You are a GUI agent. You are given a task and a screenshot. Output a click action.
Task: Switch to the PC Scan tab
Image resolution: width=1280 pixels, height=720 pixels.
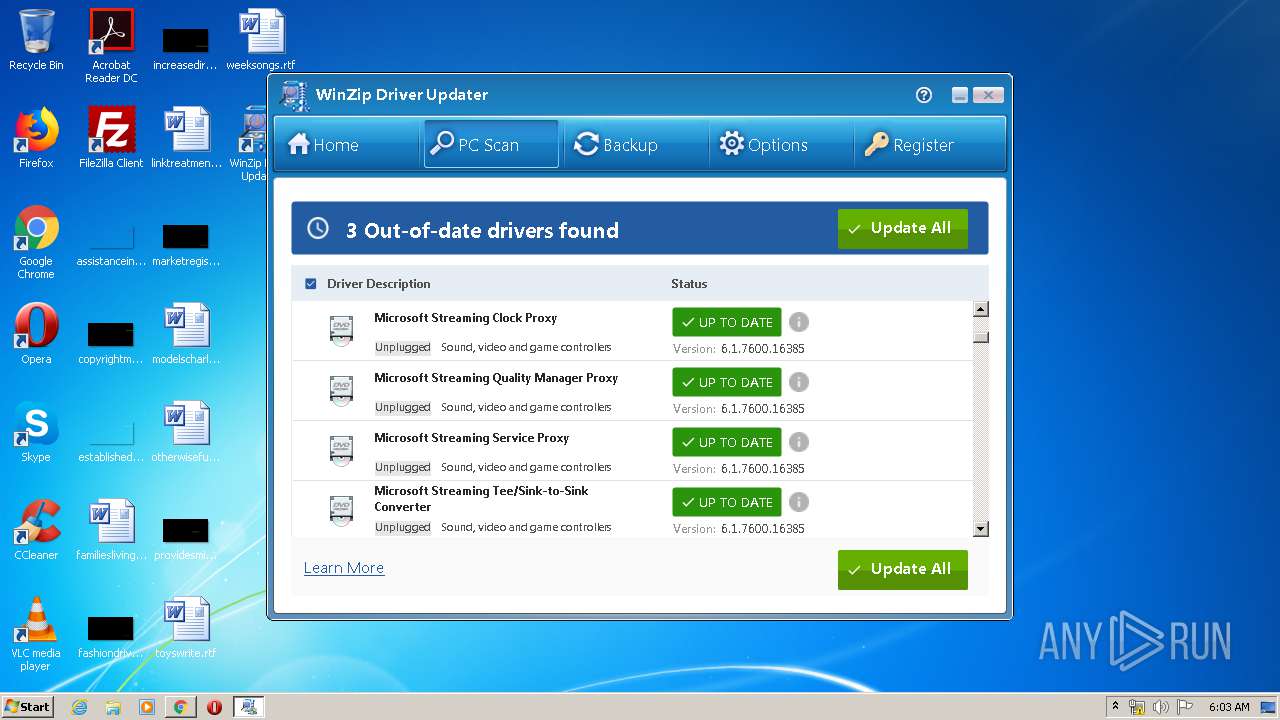click(x=491, y=144)
